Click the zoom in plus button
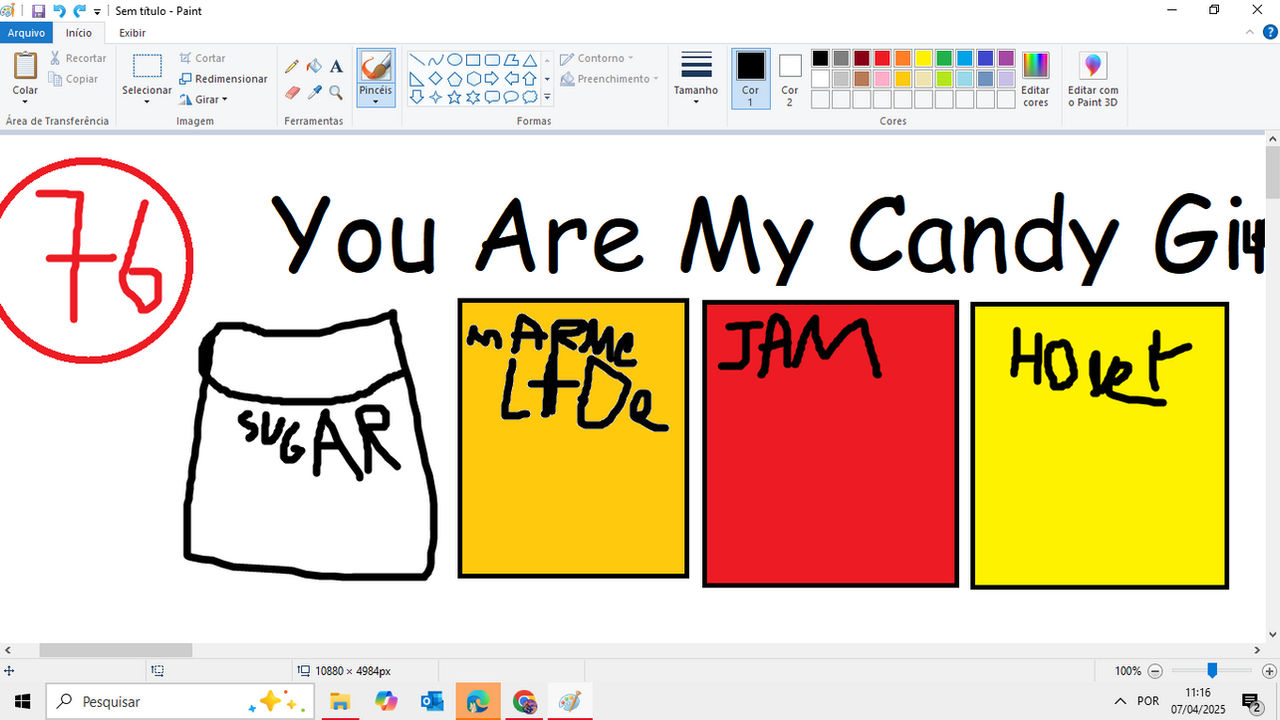Image resolution: width=1280 pixels, height=720 pixels. (1269, 671)
